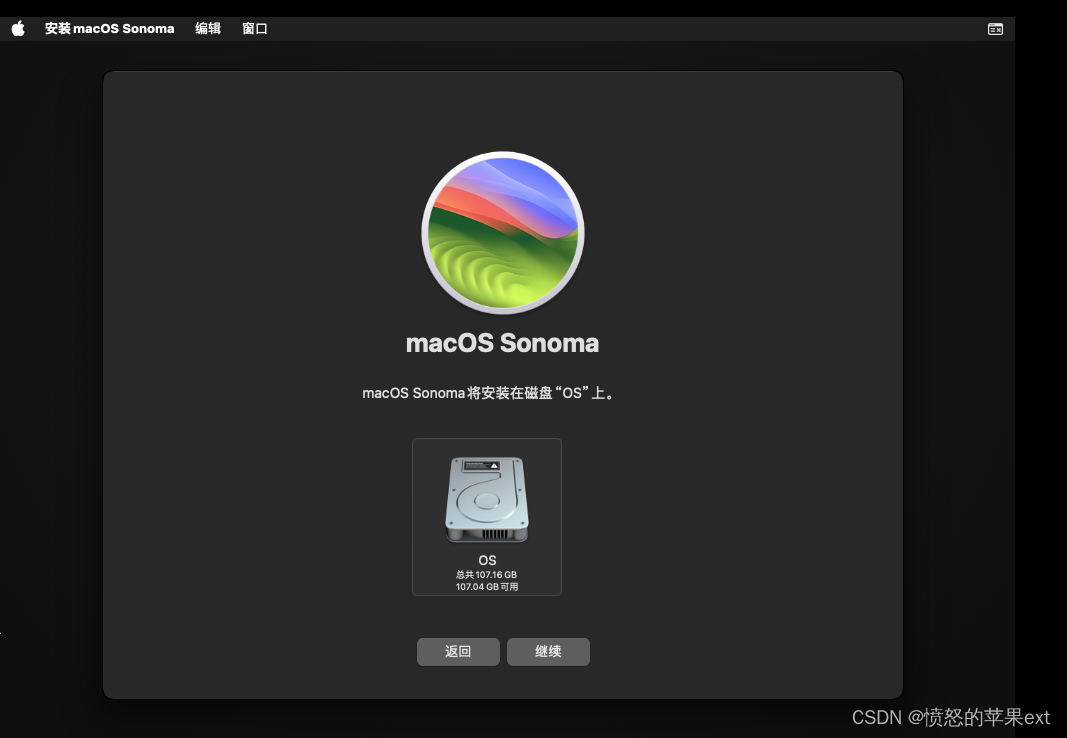Click the OS disk name label
This screenshot has height=738, width=1067.
[x=487, y=560]
